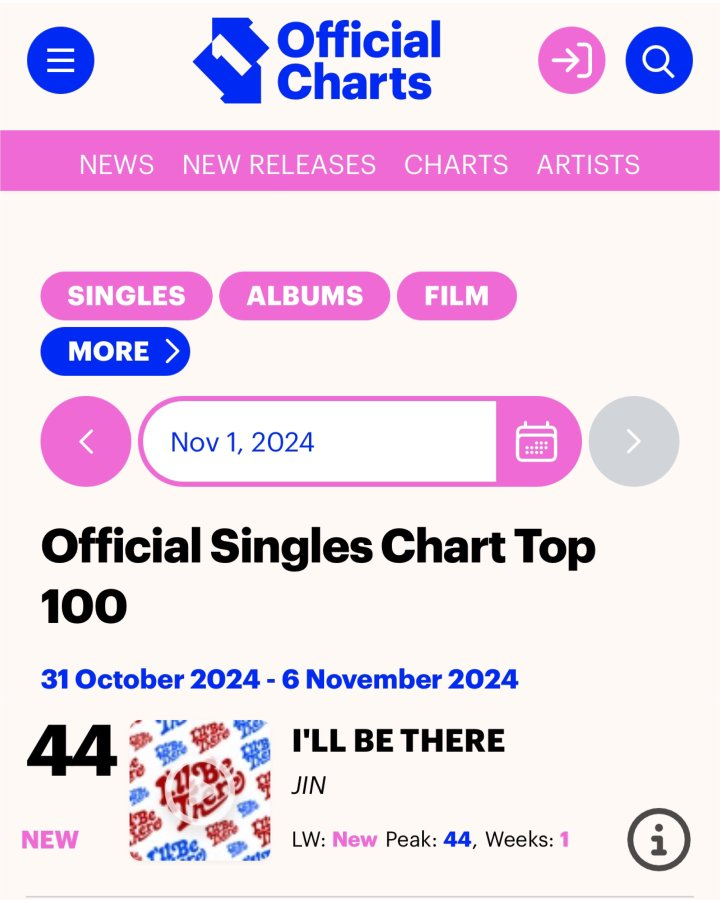The width and height of the screenshot is (720, 900).
Task: Expand the MORE chart categories
Action: click(x=115, y=351)
